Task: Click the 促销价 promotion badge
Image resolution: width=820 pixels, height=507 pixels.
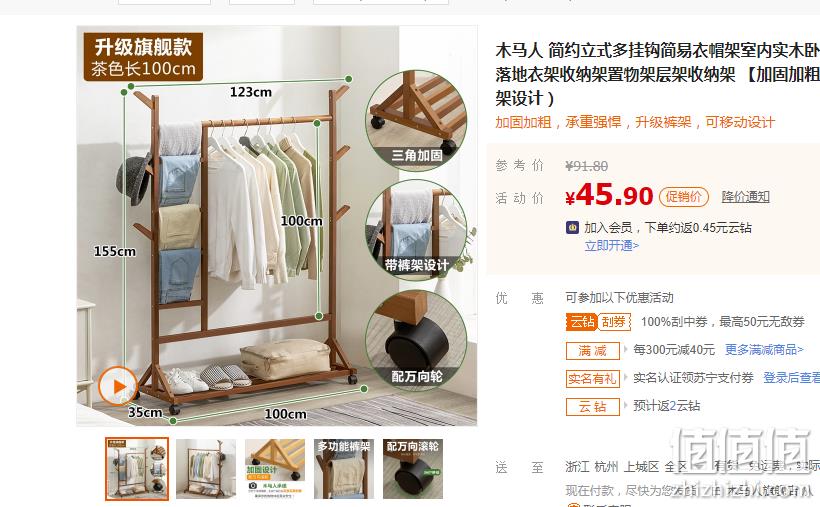Action: (x=684, y=197)
